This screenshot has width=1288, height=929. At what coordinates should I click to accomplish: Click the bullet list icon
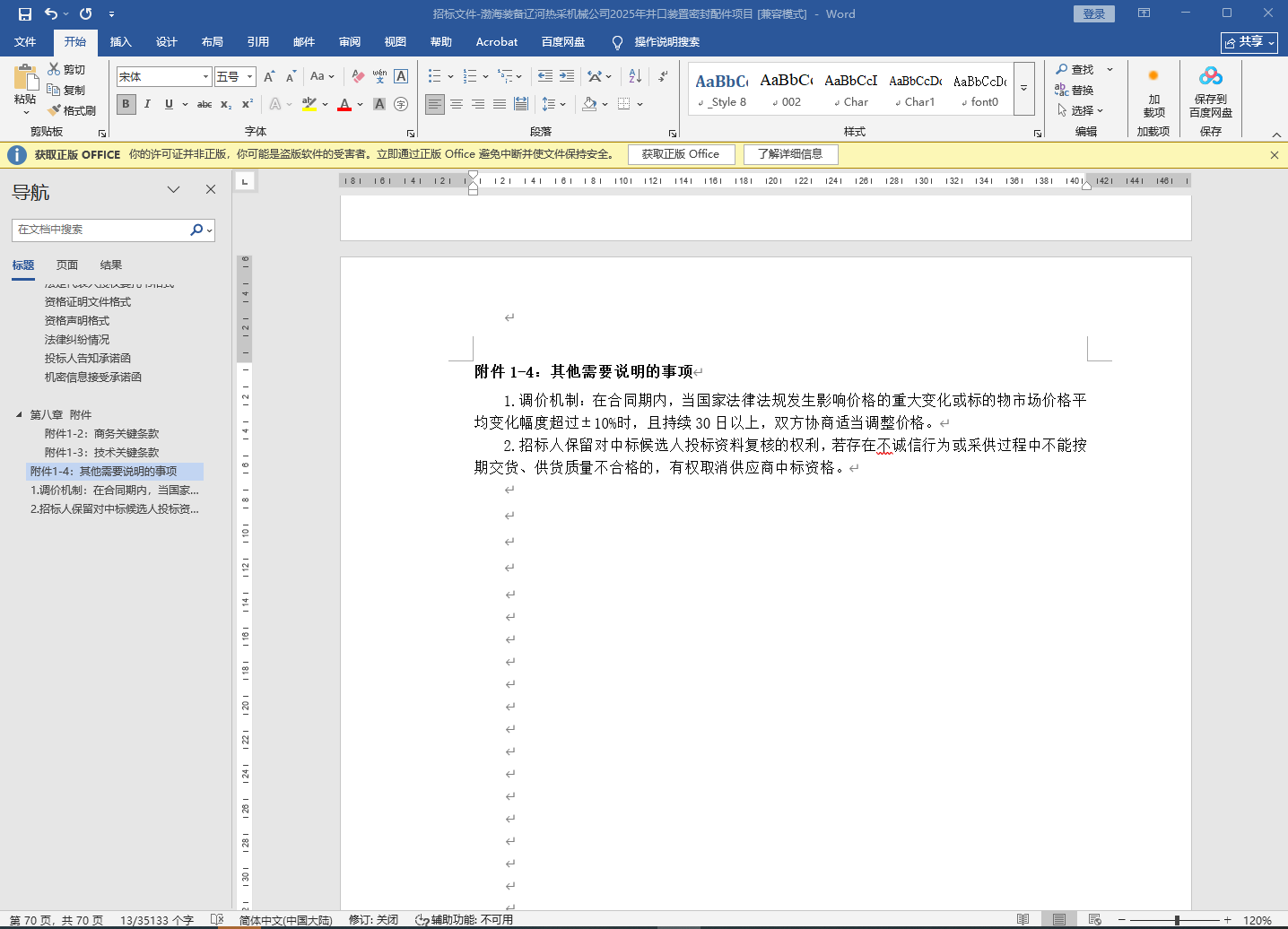[x=435, y=76]
